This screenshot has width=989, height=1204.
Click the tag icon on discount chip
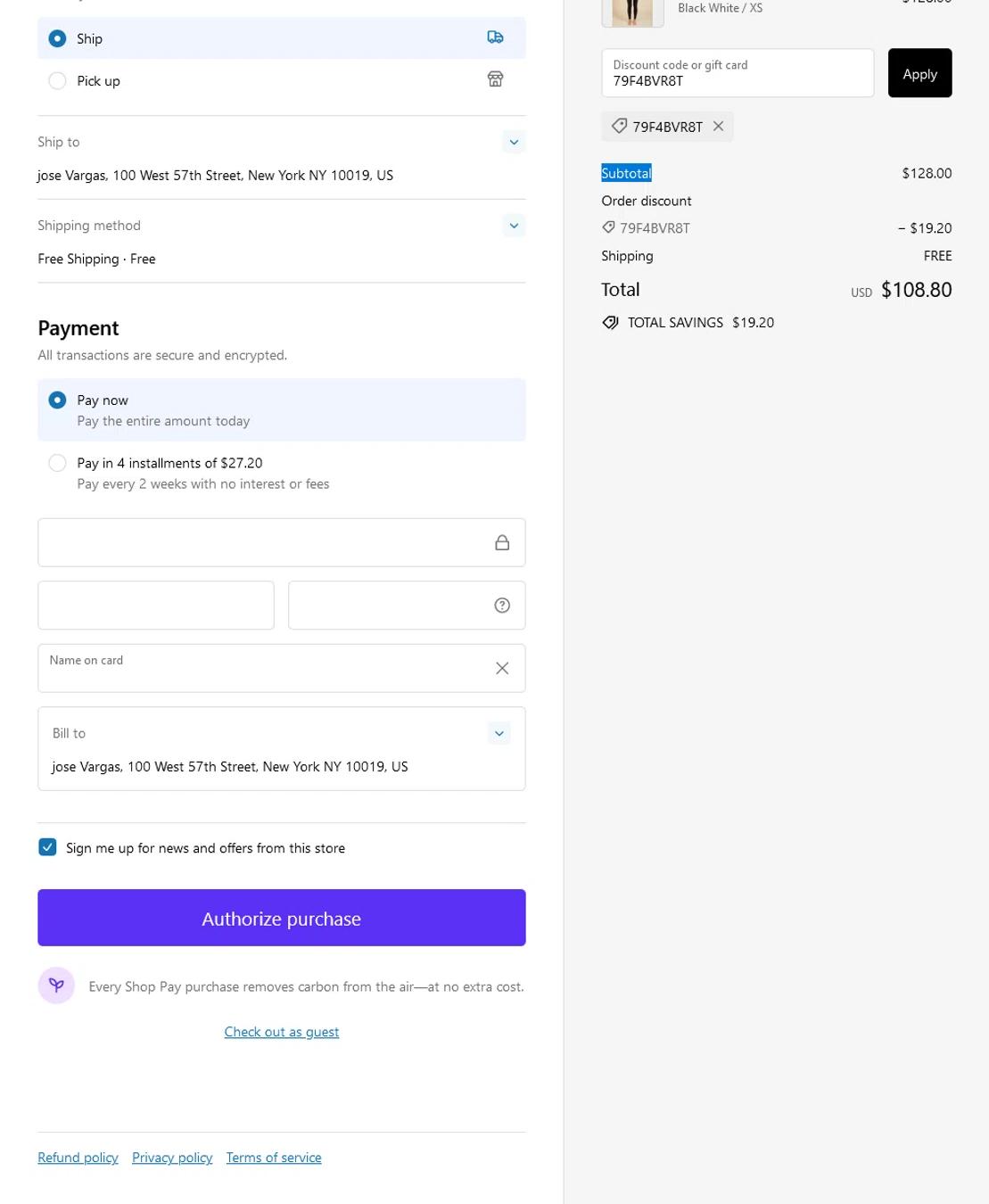click(x=619, y=126)
